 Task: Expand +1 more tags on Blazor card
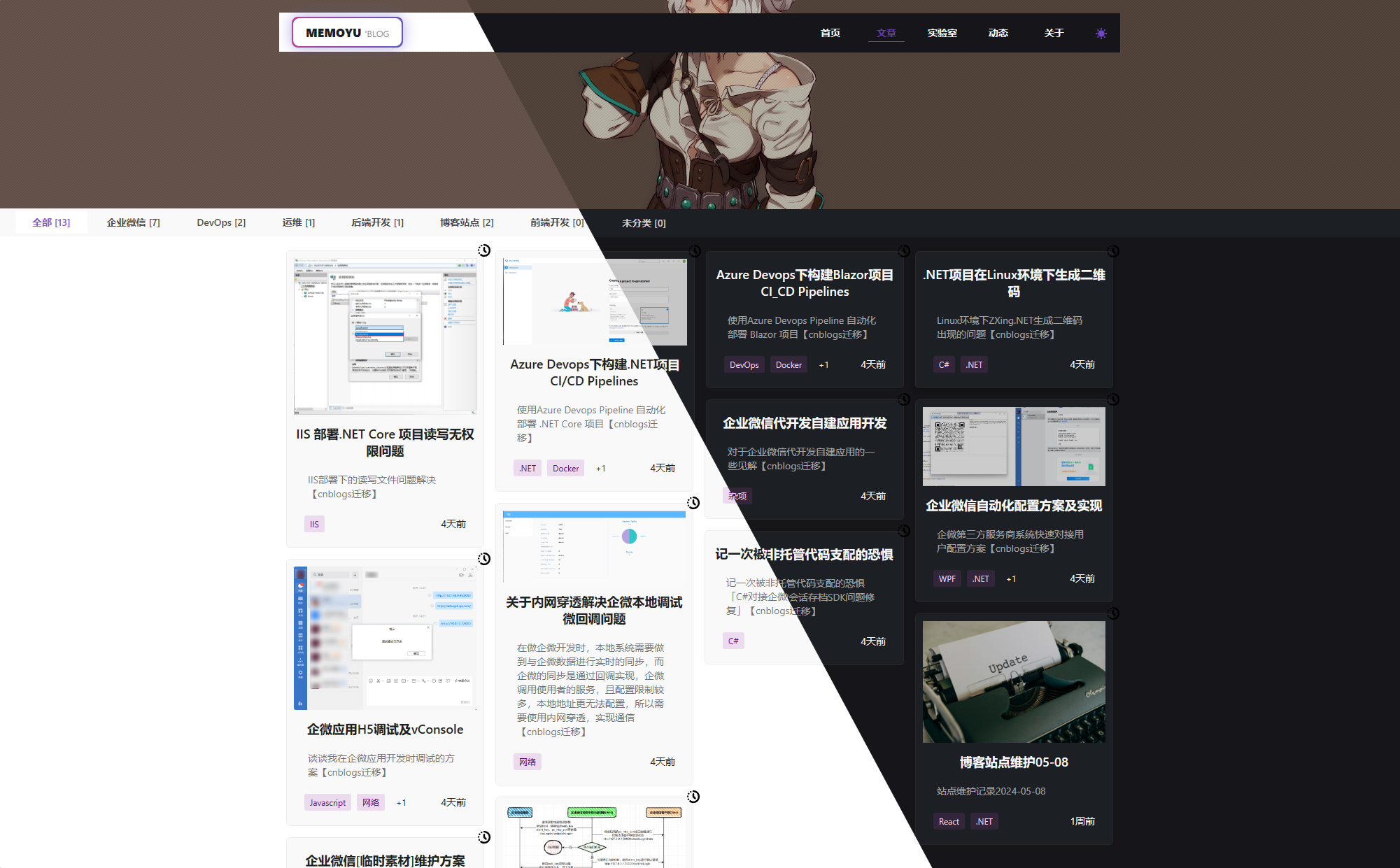tap(823, 365)
